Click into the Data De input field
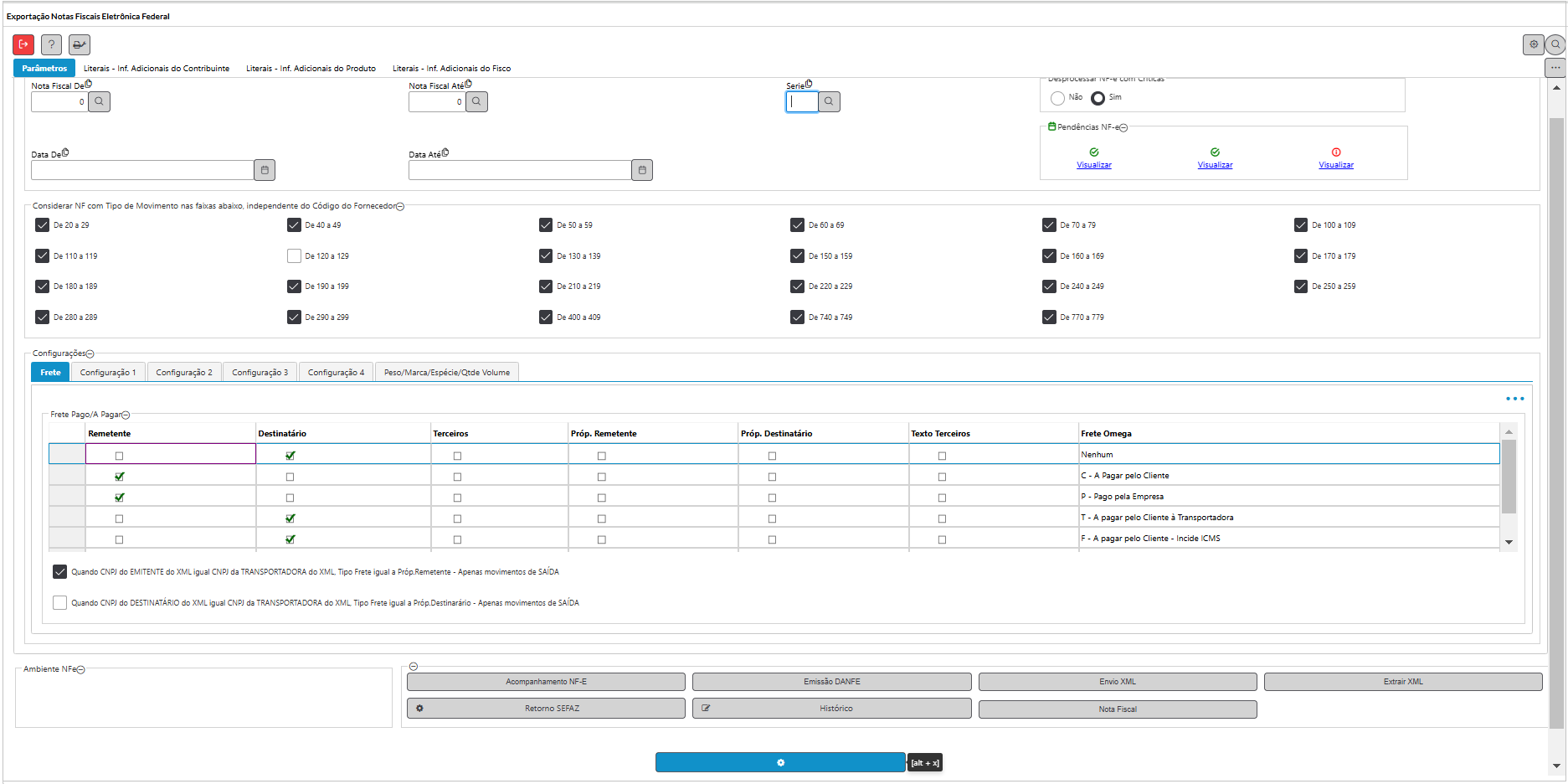This screenshot has width=1568, height=784. click(142, 170)
